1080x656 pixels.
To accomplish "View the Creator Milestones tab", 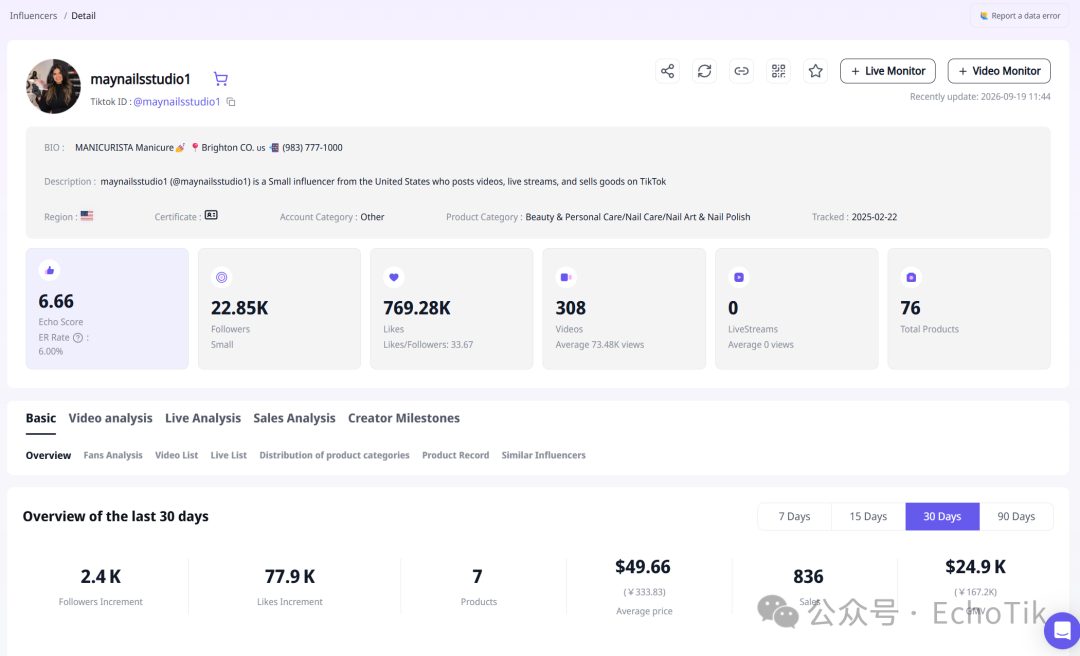I will coord(404,418).
